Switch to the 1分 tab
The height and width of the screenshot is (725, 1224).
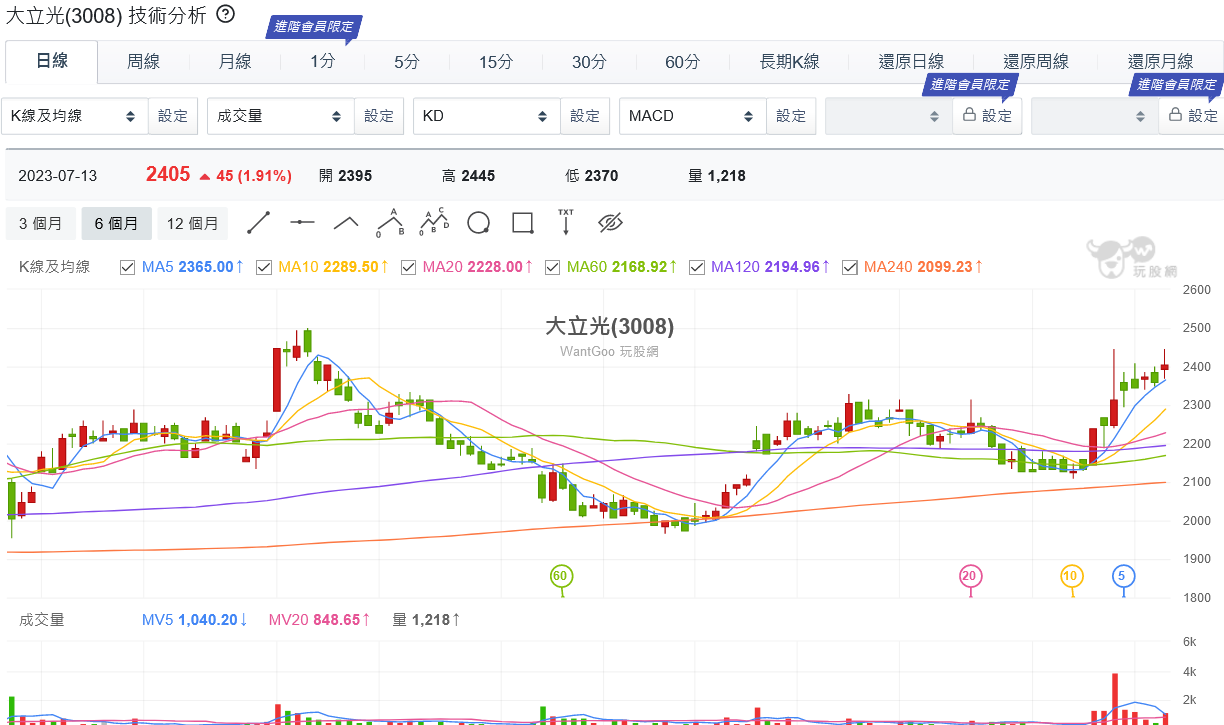pos(322,62)
